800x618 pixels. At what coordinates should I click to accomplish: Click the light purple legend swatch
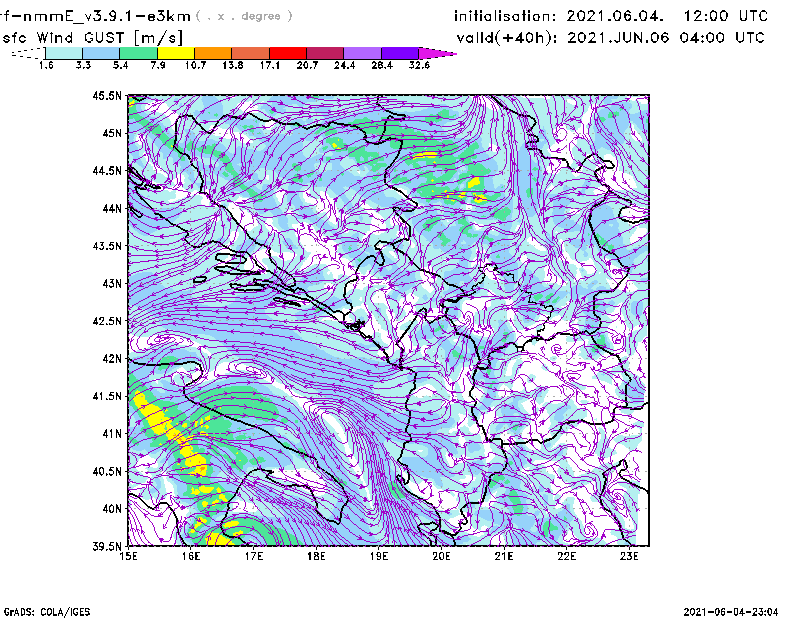coord(363,53)
